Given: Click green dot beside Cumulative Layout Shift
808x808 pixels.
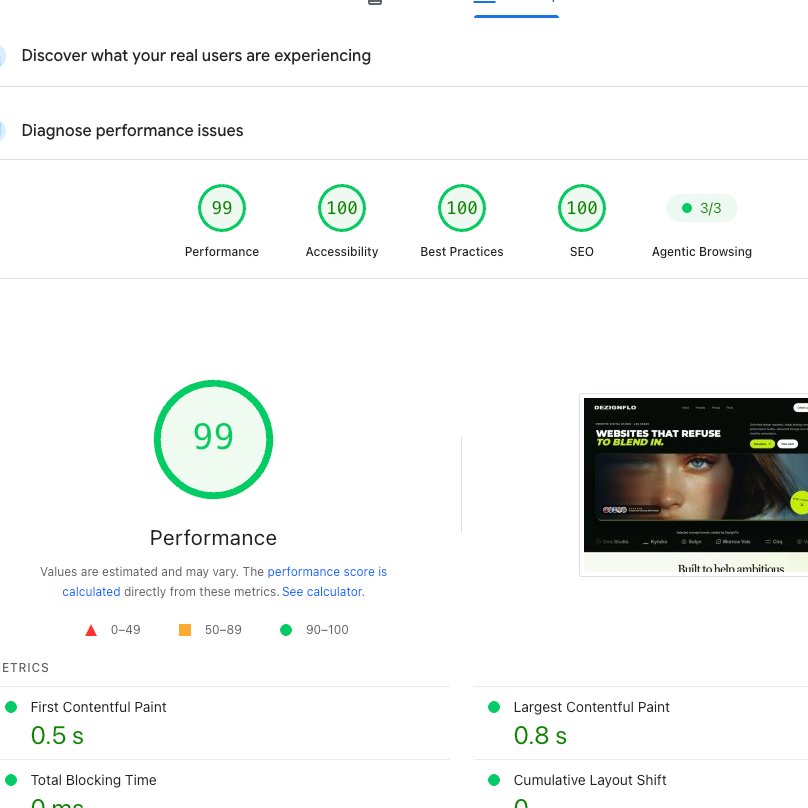Looking at the screenshot, I should pos(494,780).
